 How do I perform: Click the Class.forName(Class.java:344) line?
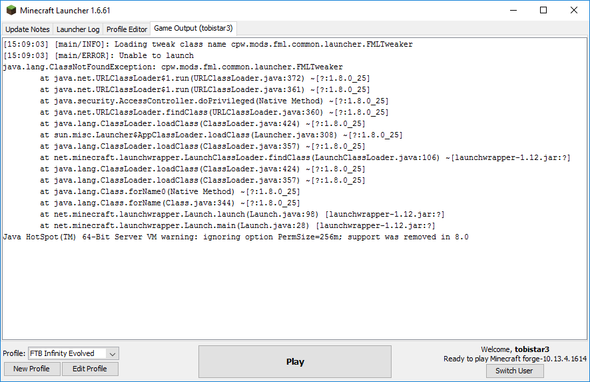[170, 203]
